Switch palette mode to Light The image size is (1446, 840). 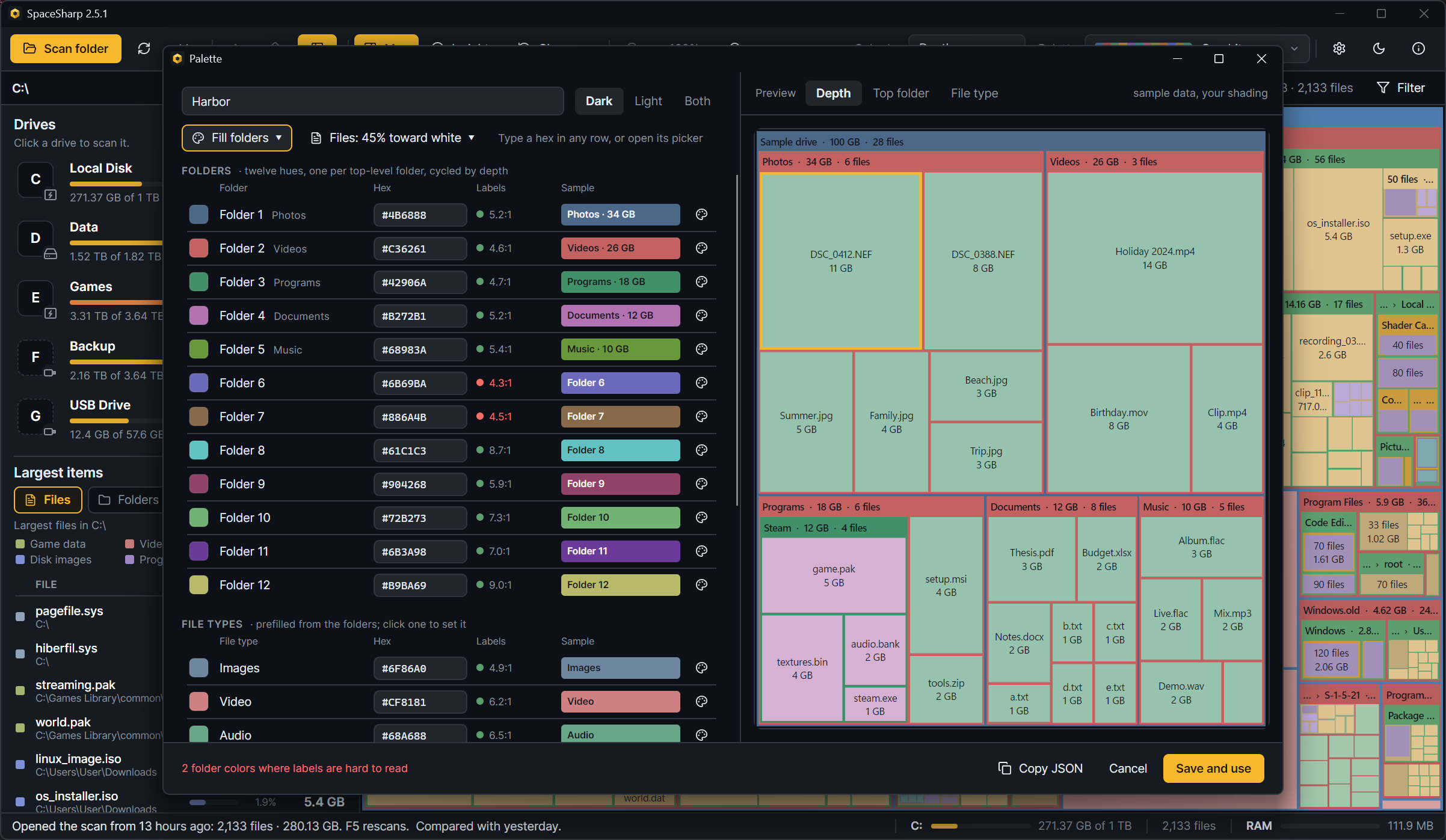(x=648, y=101)
